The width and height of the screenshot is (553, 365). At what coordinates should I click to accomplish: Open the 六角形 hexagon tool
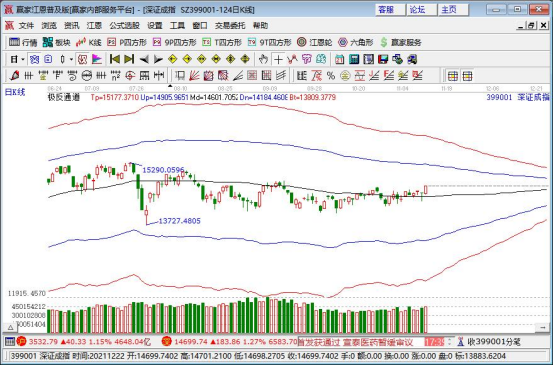coord(356,42)
